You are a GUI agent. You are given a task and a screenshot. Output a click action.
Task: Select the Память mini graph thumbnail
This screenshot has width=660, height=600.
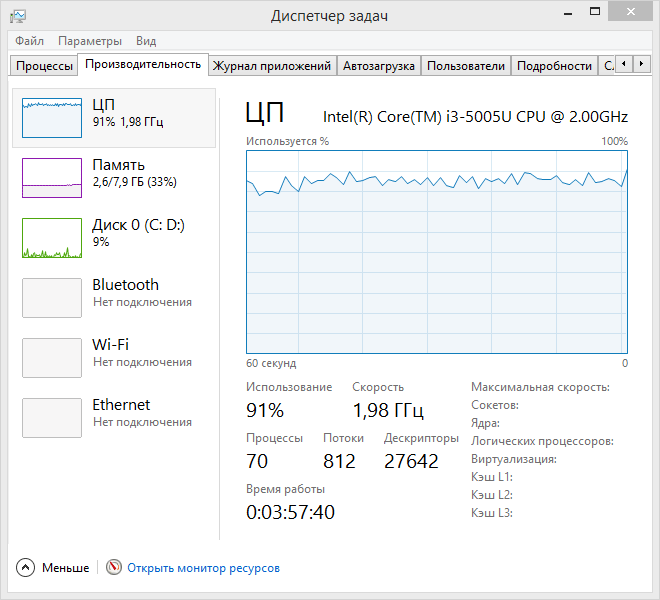(x=52, y=178)
